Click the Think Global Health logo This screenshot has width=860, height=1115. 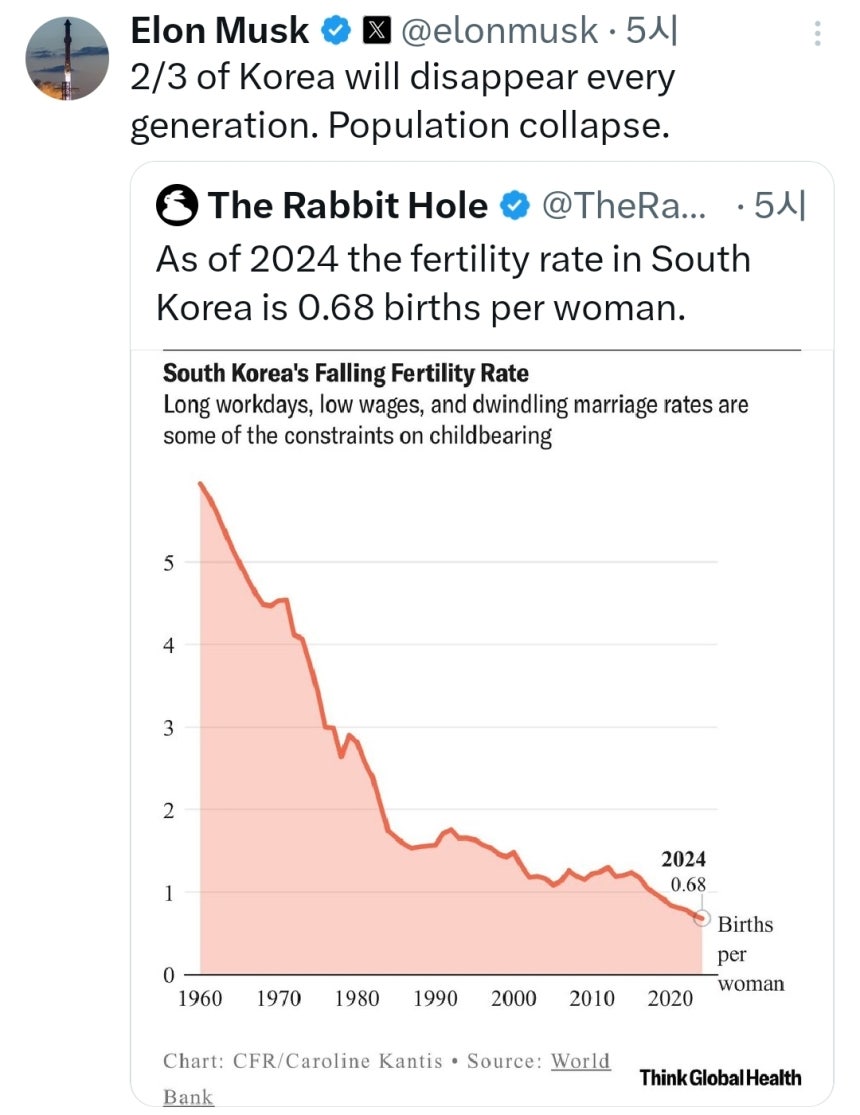click(723, 1078)
